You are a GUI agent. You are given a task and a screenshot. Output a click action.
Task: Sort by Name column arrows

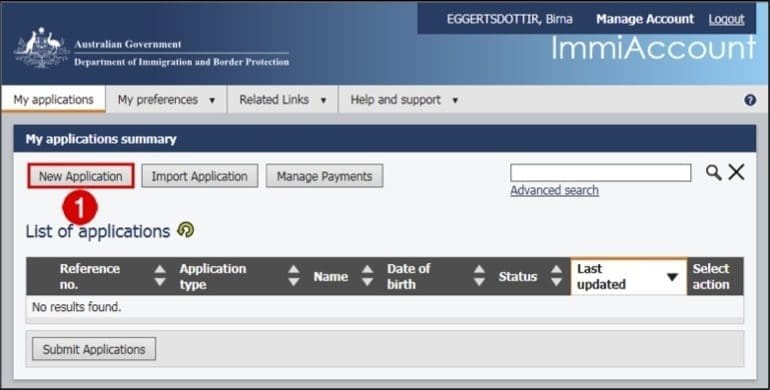coord(367,276)
